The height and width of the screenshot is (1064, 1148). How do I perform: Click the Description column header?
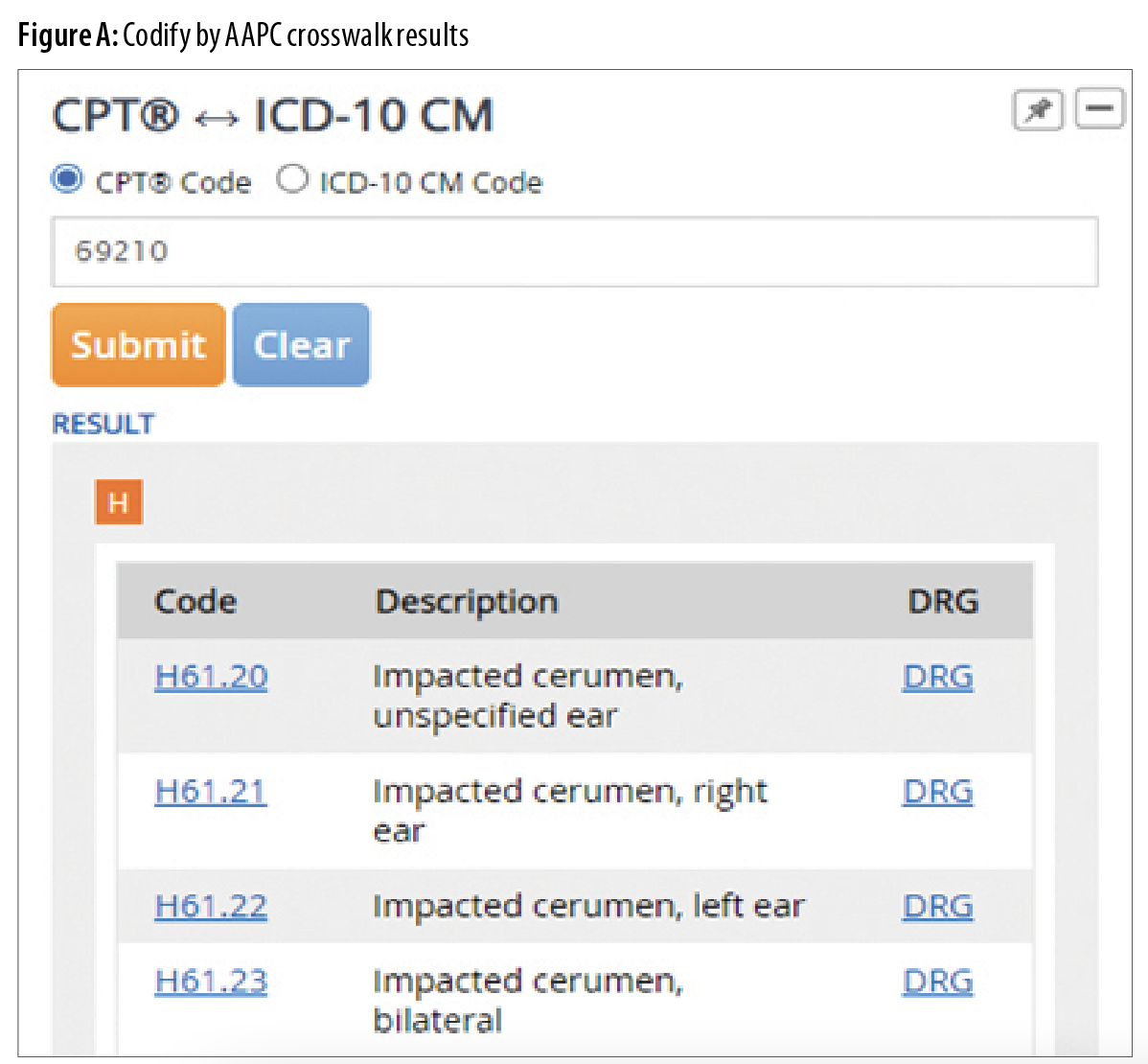tap(466, 602)
